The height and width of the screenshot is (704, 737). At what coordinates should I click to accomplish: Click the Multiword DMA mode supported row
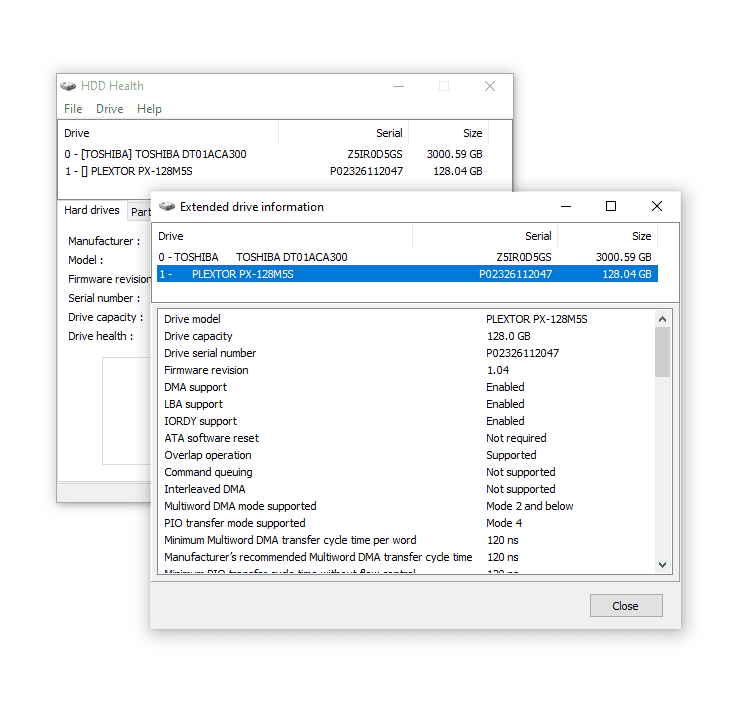coord(407,506)
